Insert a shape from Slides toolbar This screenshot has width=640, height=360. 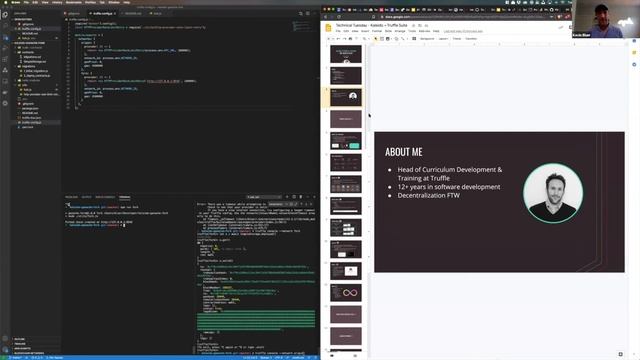[396, 39]
